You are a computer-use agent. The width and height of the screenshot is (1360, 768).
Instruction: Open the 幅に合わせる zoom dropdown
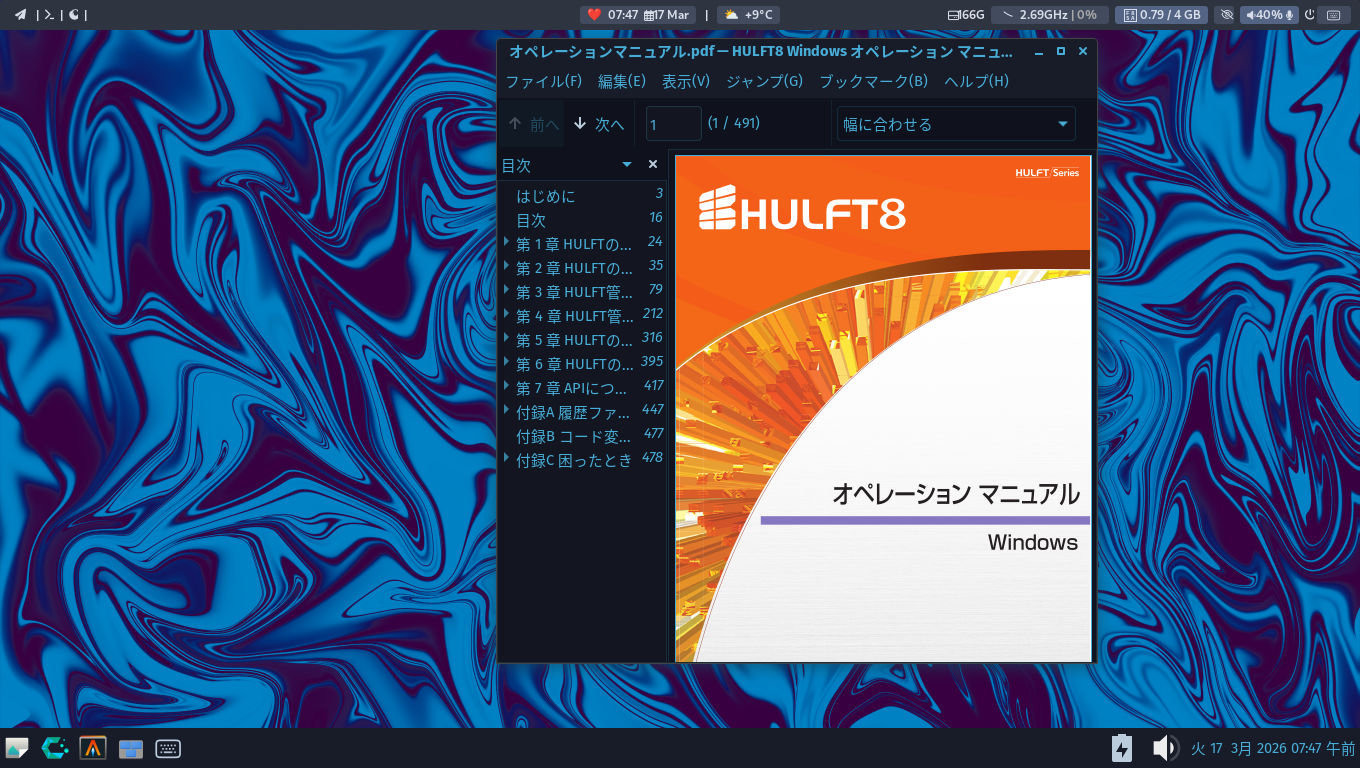click(956, 124)
